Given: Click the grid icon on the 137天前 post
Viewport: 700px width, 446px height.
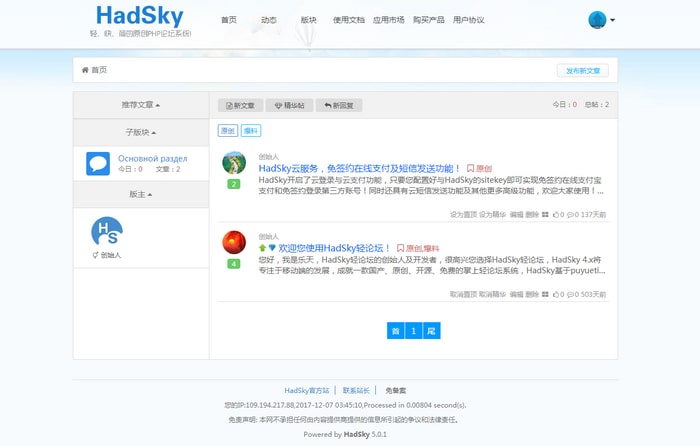Looking at the screenshot, I should tap(545, 215).
